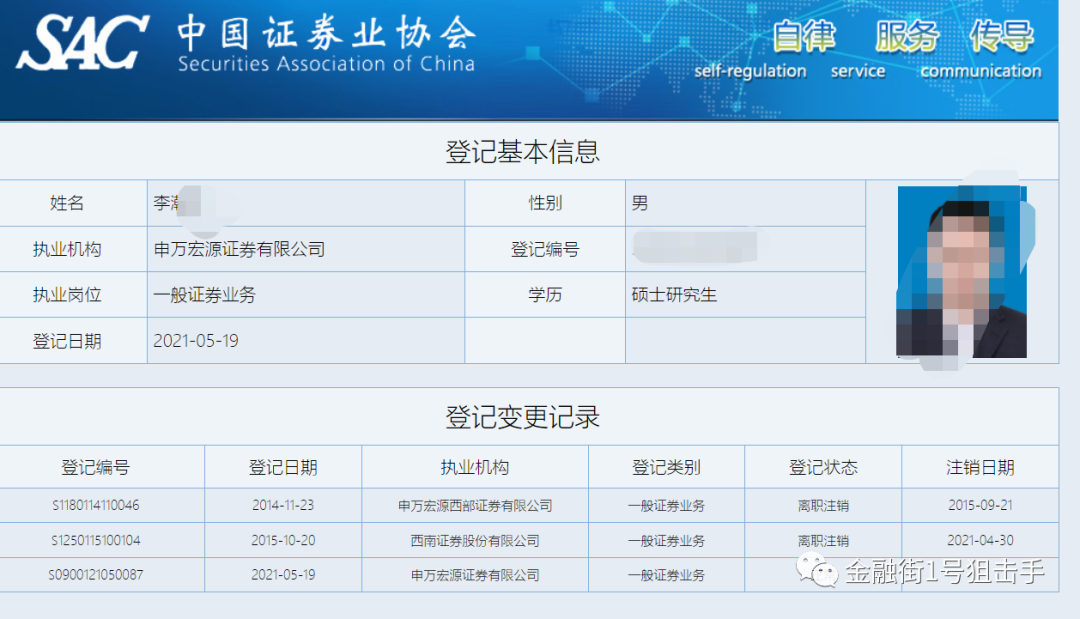Viewport: 1080px width, 619px height.
Task: Click 一般证券业务 in the S1180114110046 row
Action: coord(666,505)
